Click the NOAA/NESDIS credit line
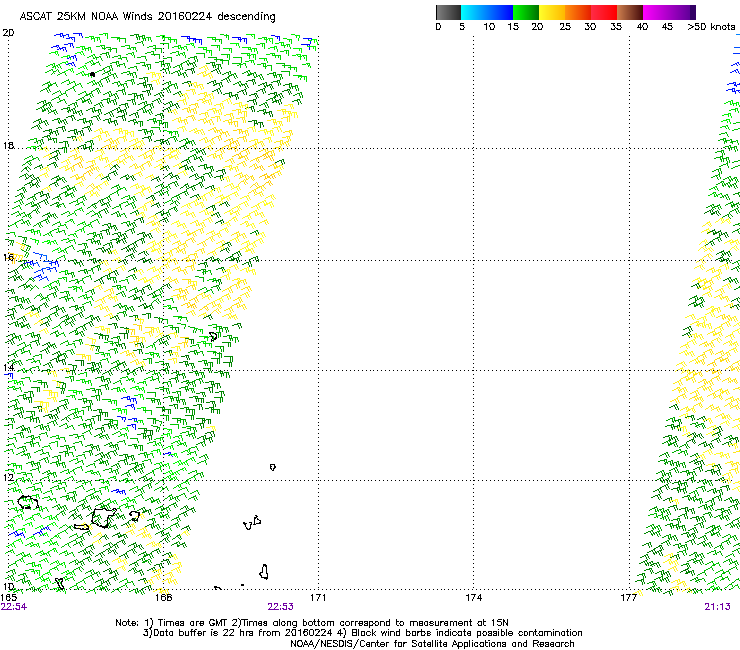 pyautogui.click(x=432, y=644)
